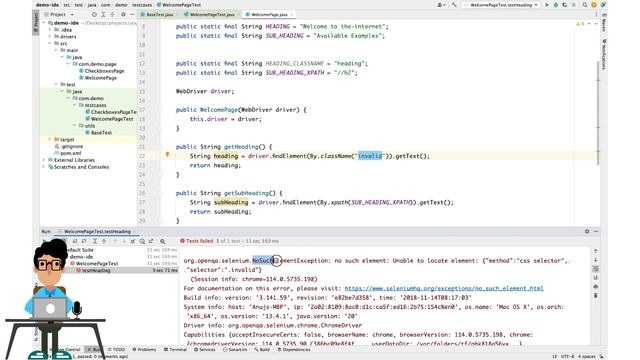Start debugging with the bug icon
This screenshot has height=360, width=640.
(556, 5)
